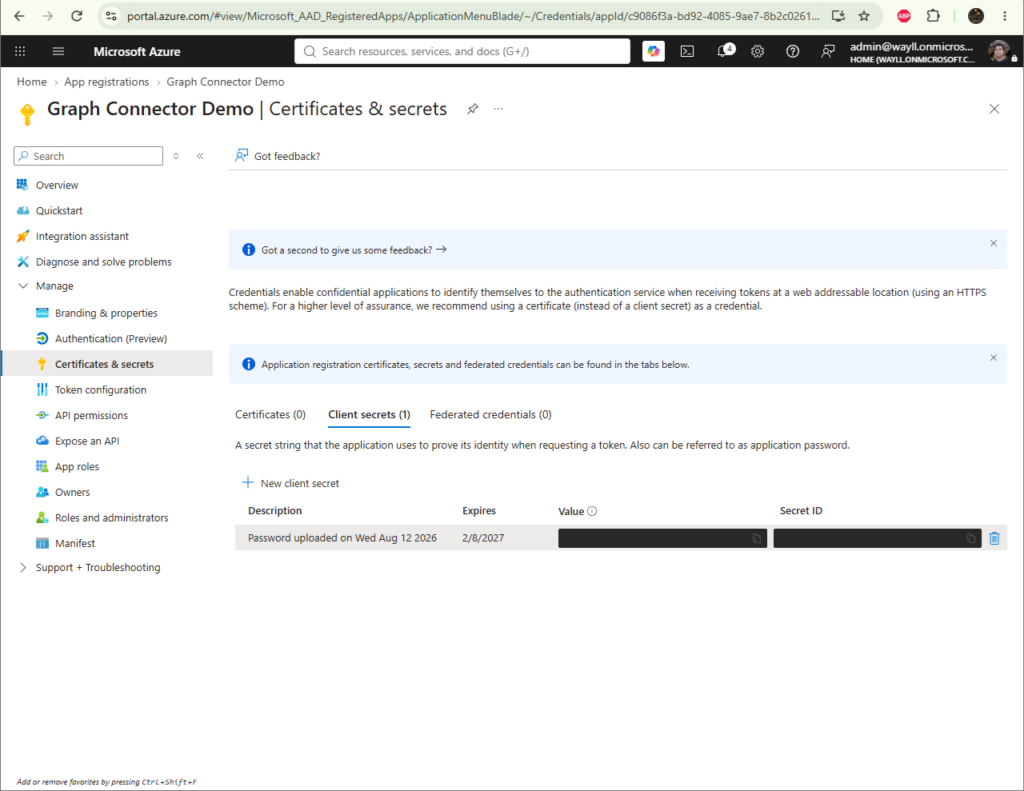Select the Password uploaded on Wed Aug 12 2026 row
This screenshot has height=791, width=1024.
click(x=620, y=538)
